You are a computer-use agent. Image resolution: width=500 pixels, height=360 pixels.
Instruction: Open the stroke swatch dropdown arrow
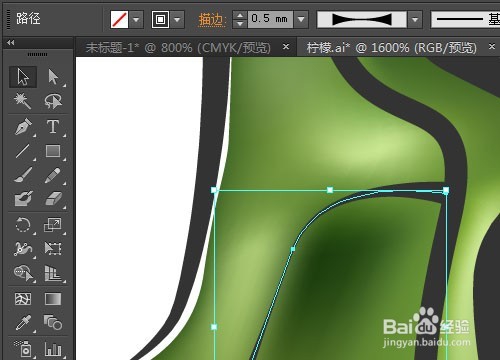(x=178, y=19)
